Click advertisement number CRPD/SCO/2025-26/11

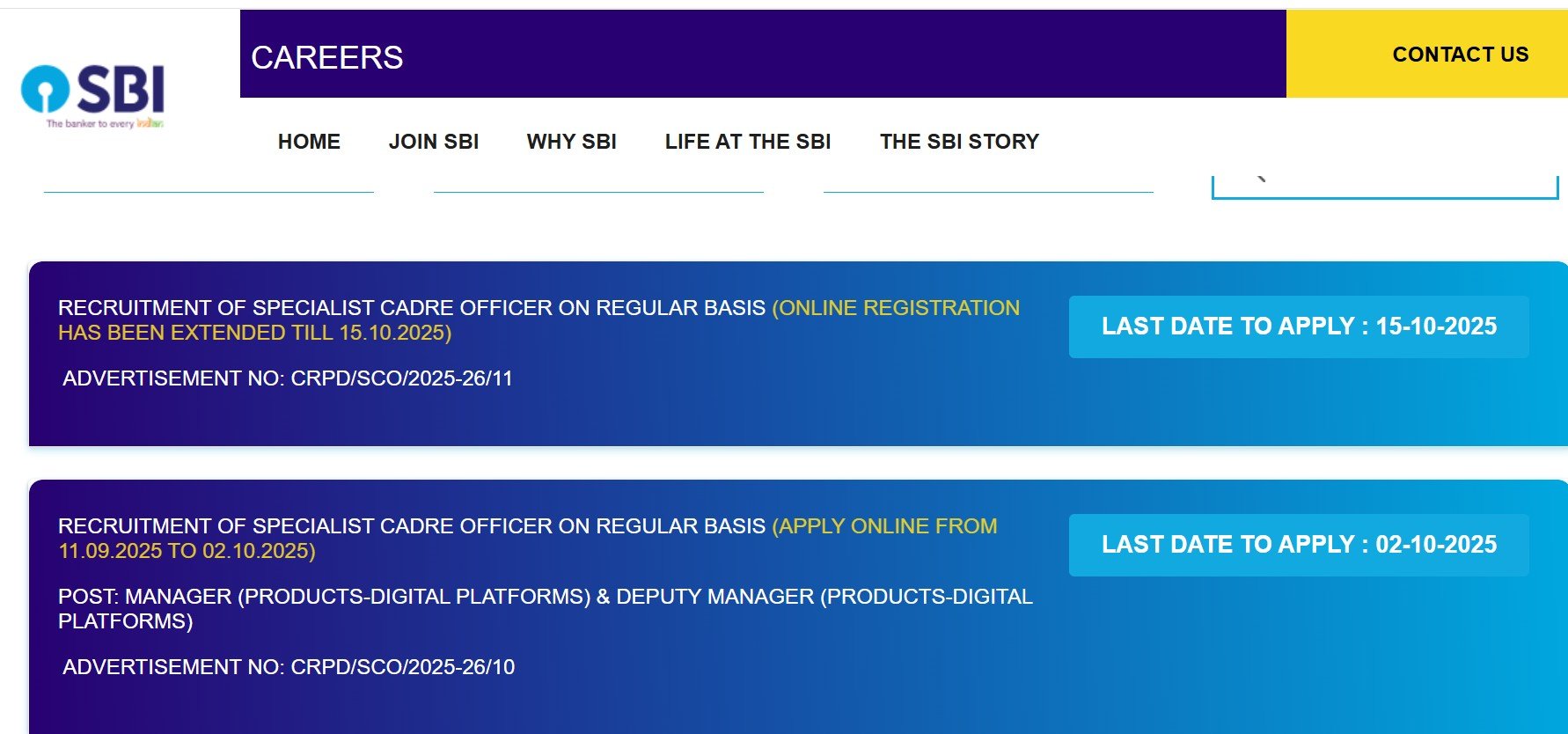click(288, 378)
